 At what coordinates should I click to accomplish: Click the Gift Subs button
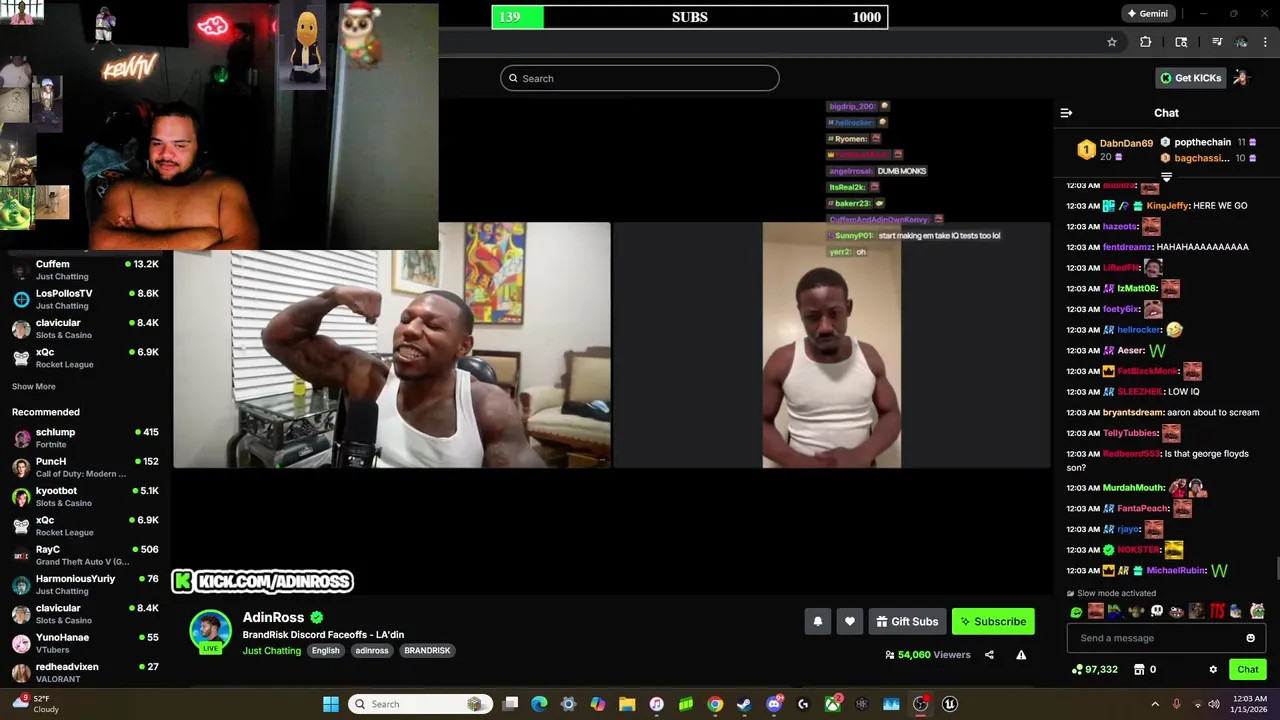[x=907, y=621]
